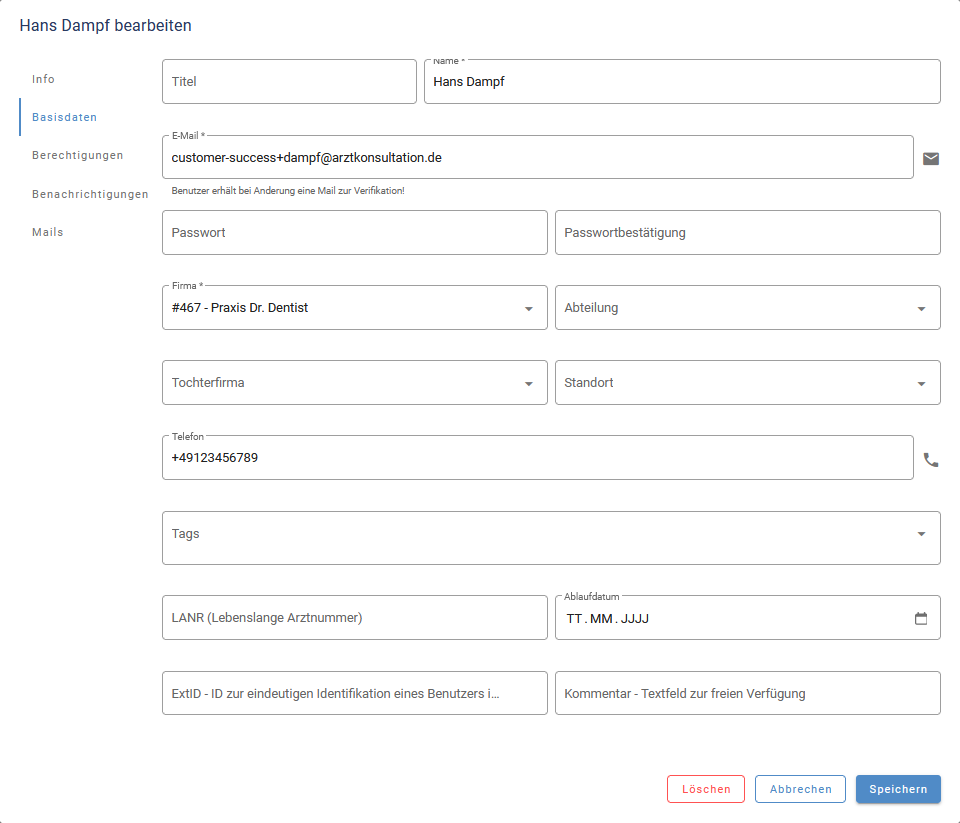Open the Abteilung dropdown
The height and width of the screenshot is (823, 960).
[x=921, y=309]
